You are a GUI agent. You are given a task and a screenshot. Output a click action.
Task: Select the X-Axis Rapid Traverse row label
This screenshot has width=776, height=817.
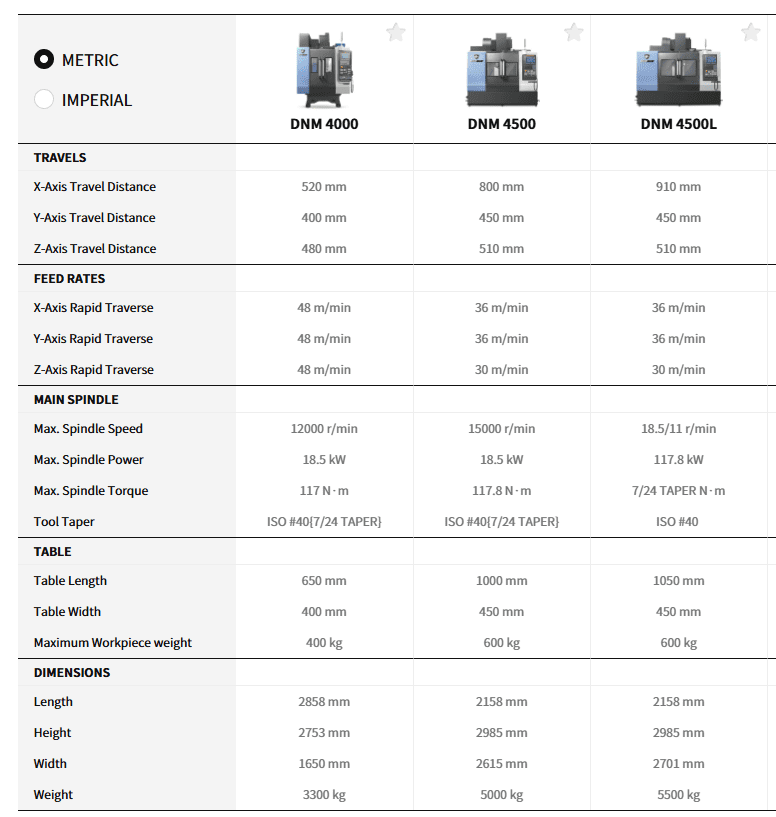93,308
